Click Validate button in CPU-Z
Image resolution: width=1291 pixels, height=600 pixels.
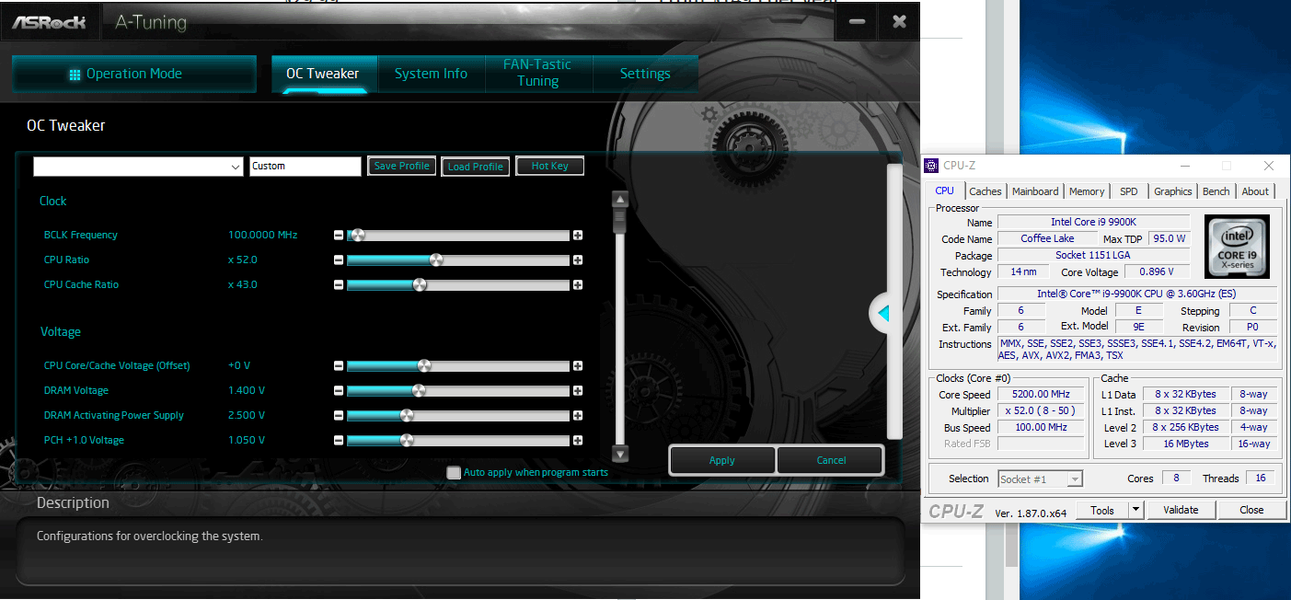[1181, 510]
